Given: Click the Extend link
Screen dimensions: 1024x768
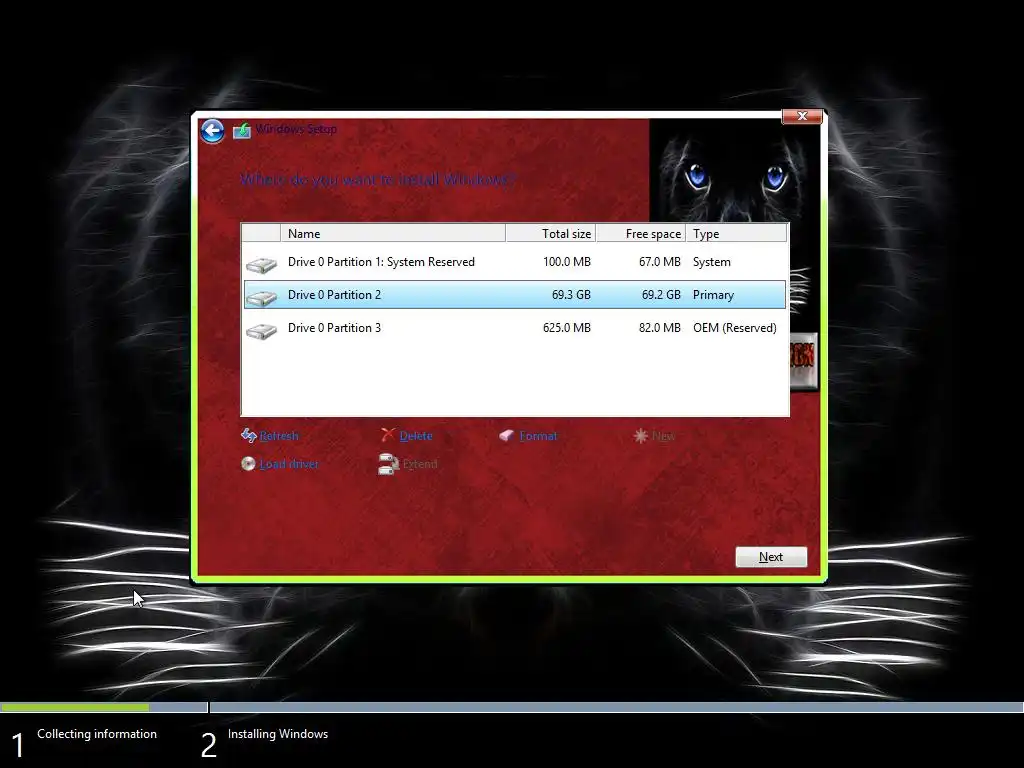Looking at the screenshot, I should click(420, 464).
